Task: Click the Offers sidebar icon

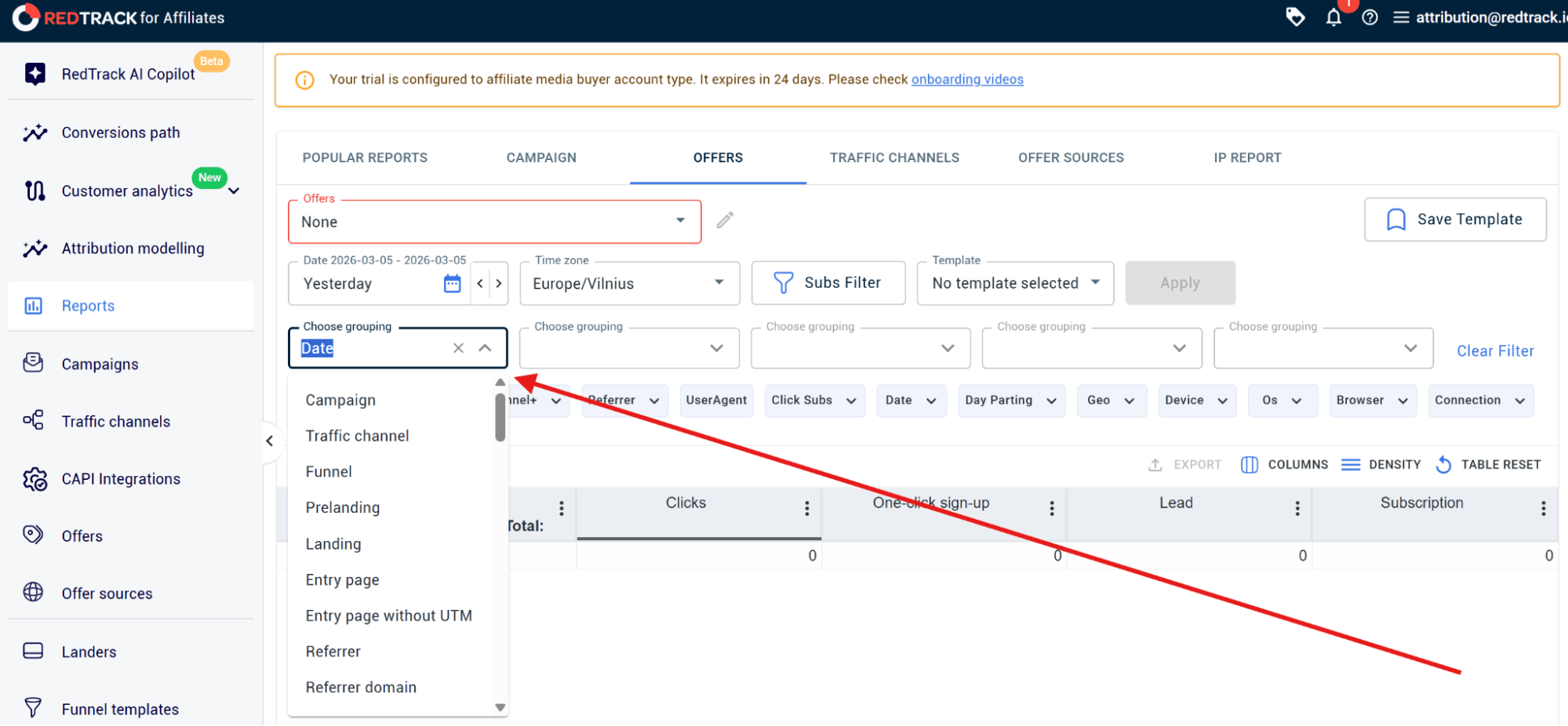Action: coord(33,535)
